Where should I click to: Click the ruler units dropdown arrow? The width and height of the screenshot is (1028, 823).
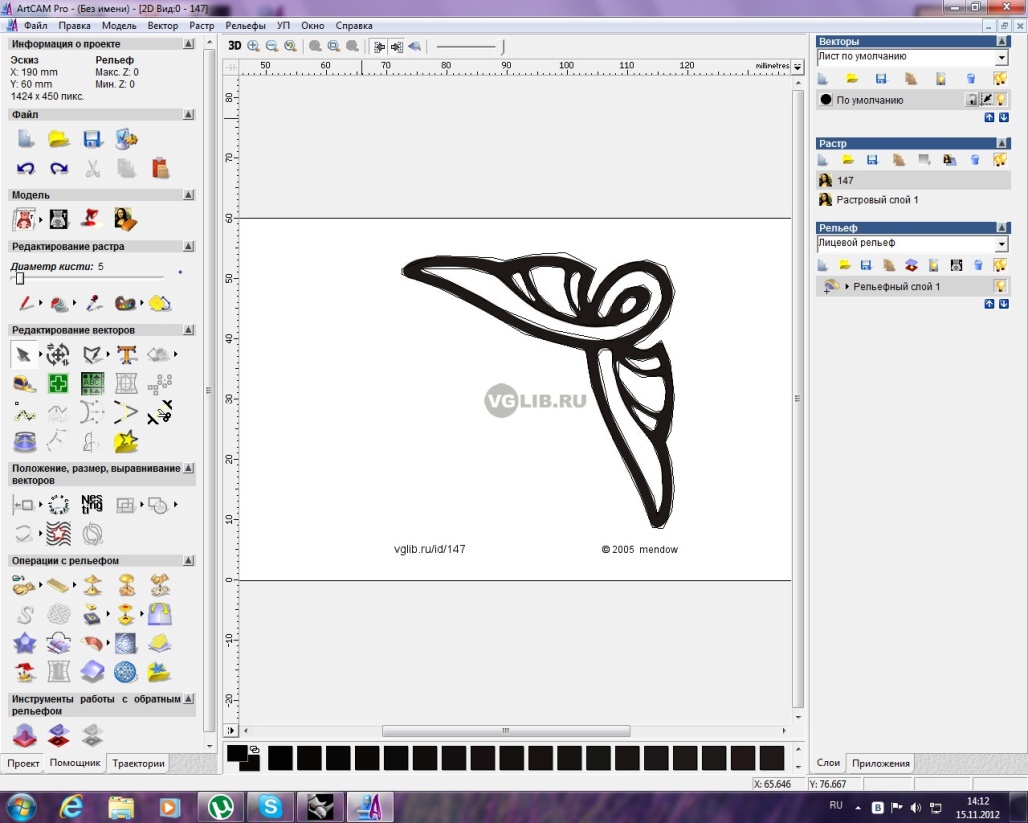tap(797, 66)
